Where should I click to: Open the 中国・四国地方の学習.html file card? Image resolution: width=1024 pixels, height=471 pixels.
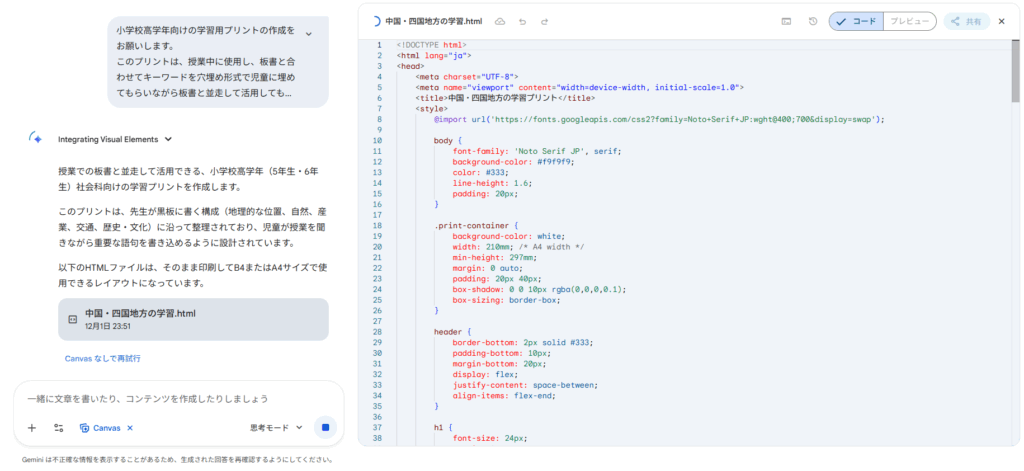pos(193,319)
